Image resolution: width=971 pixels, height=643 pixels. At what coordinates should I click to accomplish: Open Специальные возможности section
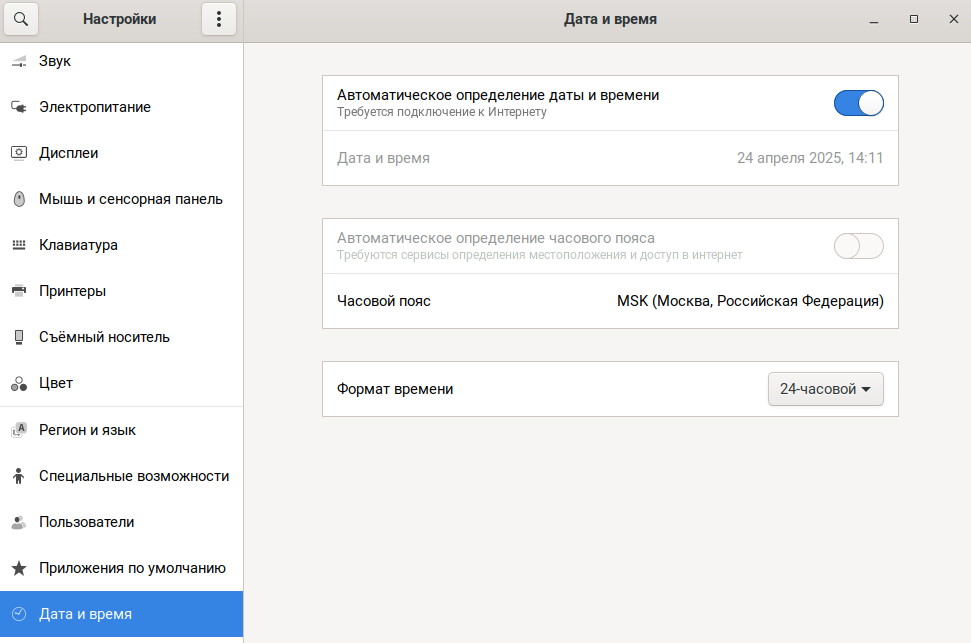click(121, 476)
